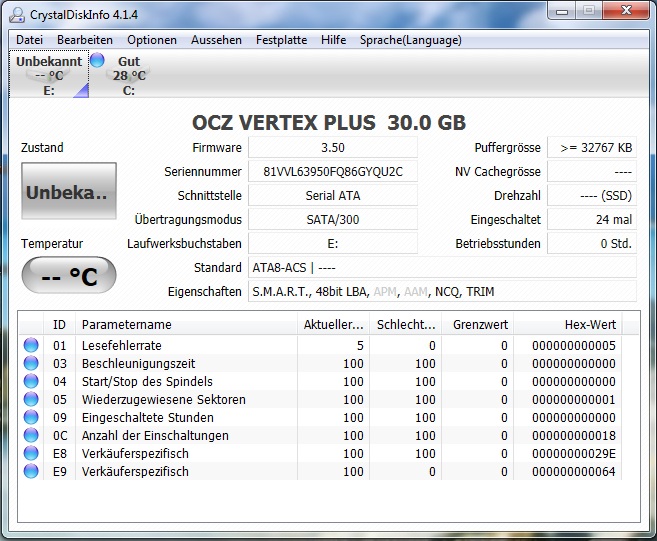This screenshot has height=541, width=657.
Task: Click the SATA/300 transfer mode field
Action: tap(333, 219)
